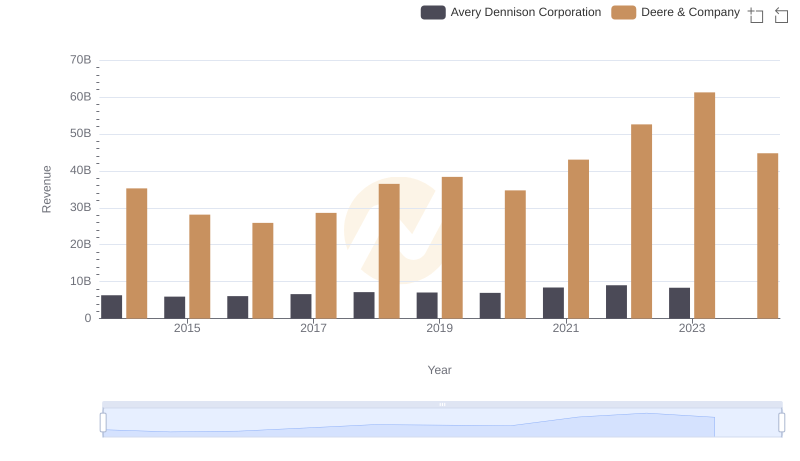Click the Deere & Company tan legend swatch

pyautogui.click(x=623, y=12)
